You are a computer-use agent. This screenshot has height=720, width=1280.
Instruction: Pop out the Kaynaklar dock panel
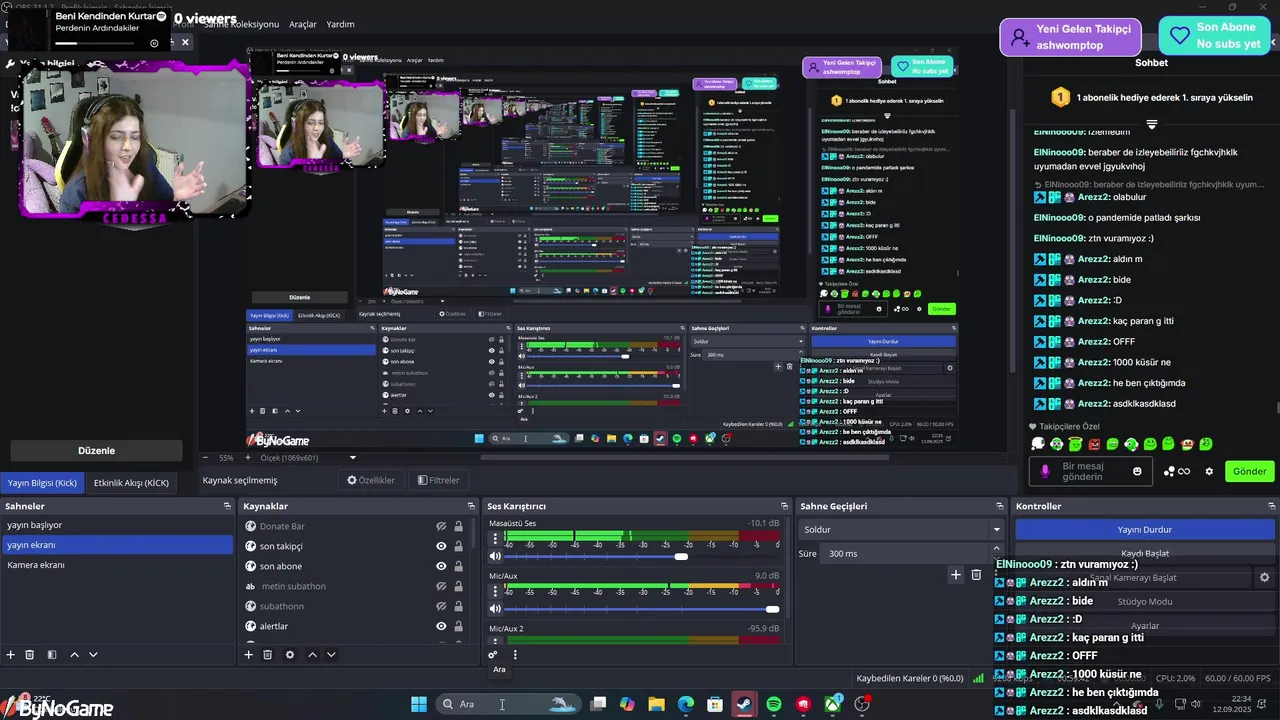tap(469, 506)
